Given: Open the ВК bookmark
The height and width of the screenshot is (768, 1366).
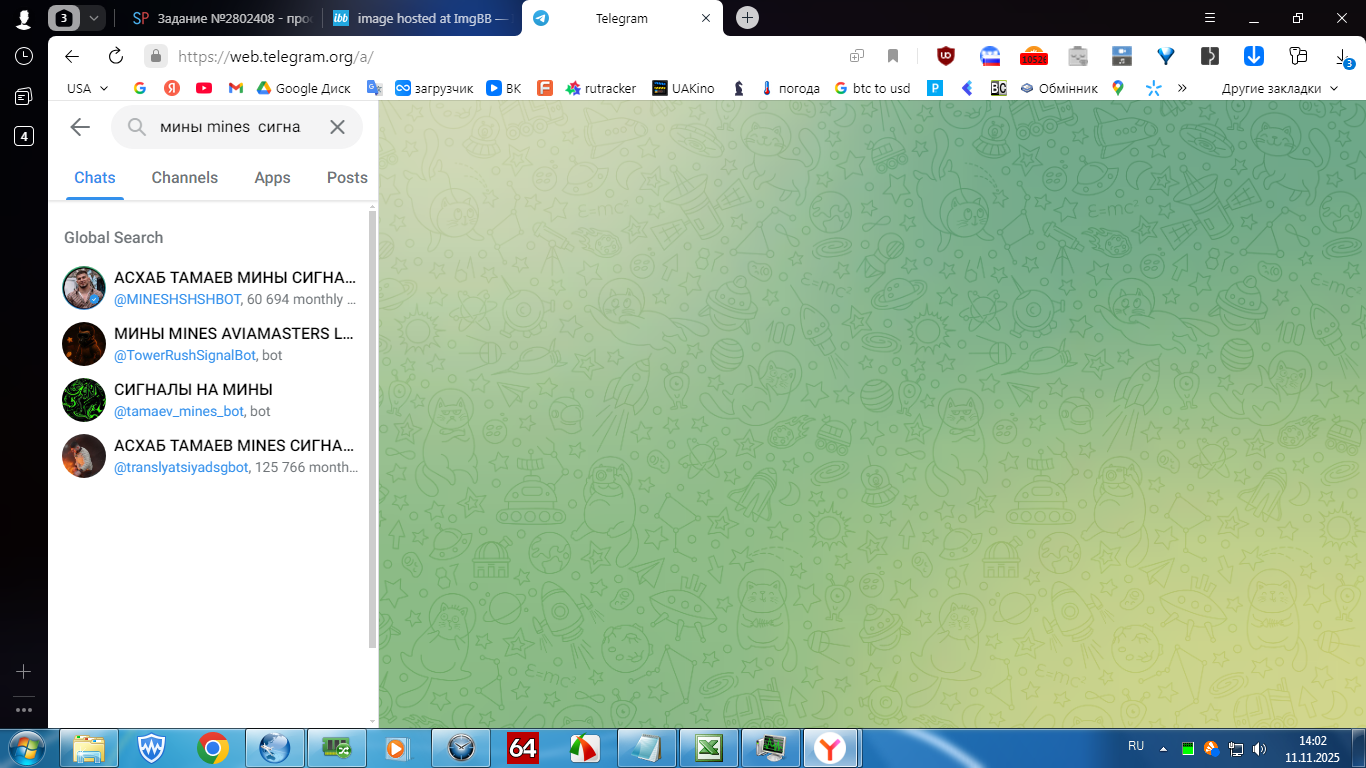Looking at the screenshot, I should coord(503,88).
